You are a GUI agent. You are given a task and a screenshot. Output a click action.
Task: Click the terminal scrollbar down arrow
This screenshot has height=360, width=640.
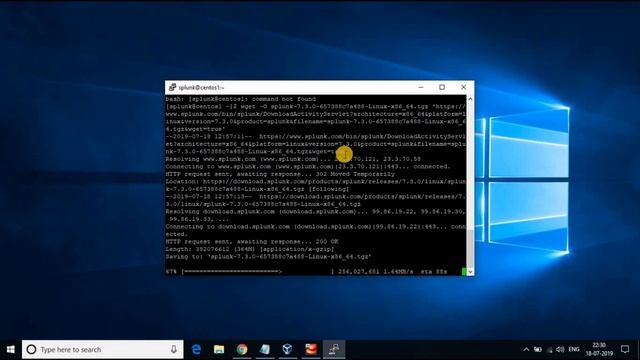(x=470, y=272)
